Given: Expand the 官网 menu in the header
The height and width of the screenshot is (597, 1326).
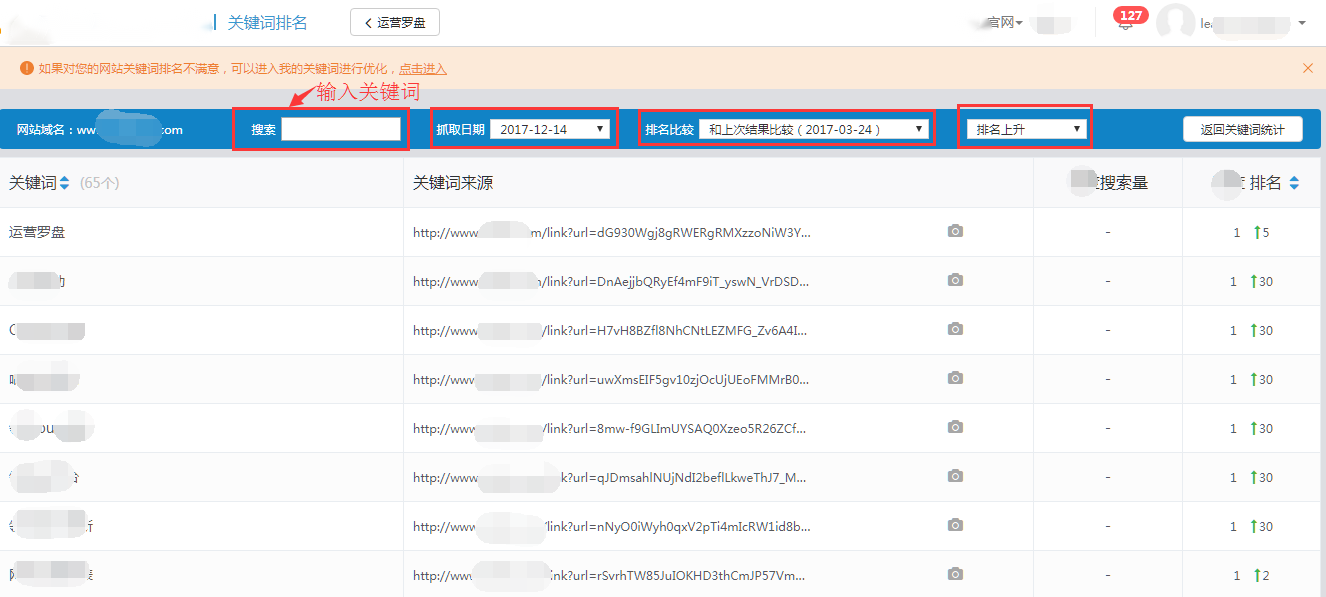Looking at the screenshot, I should point(1004,23).
